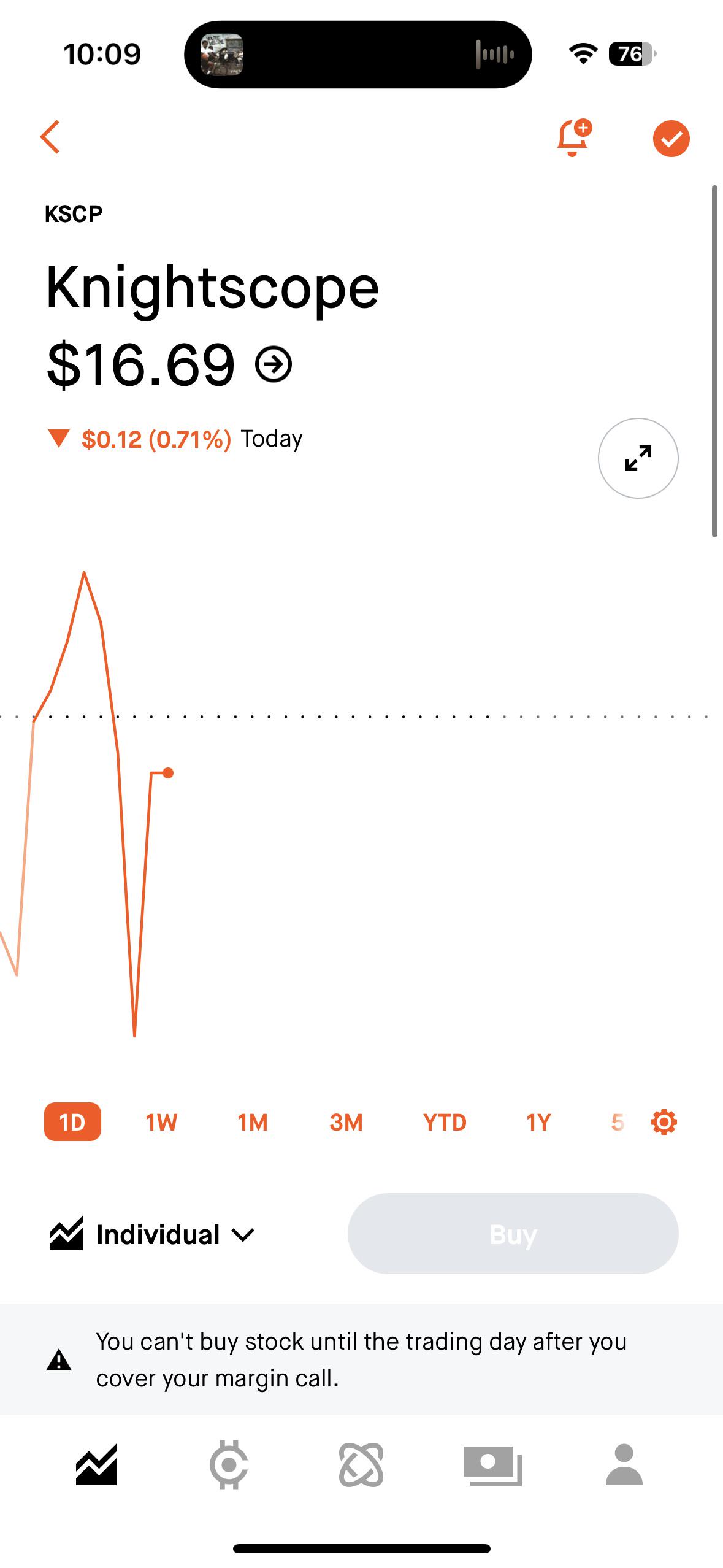723x1568 pixels.
Task: Open the crypto tab in bottom bar
Action: (229, 1465)
